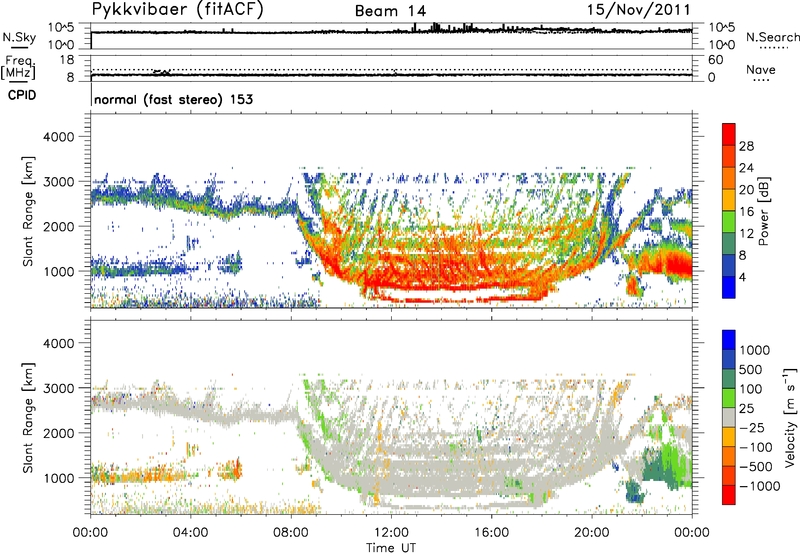Click the noise spike cluster near 14:00 in N.Sky plot
Viewport: 800px width, 554px height.
[x=436, y=27]
